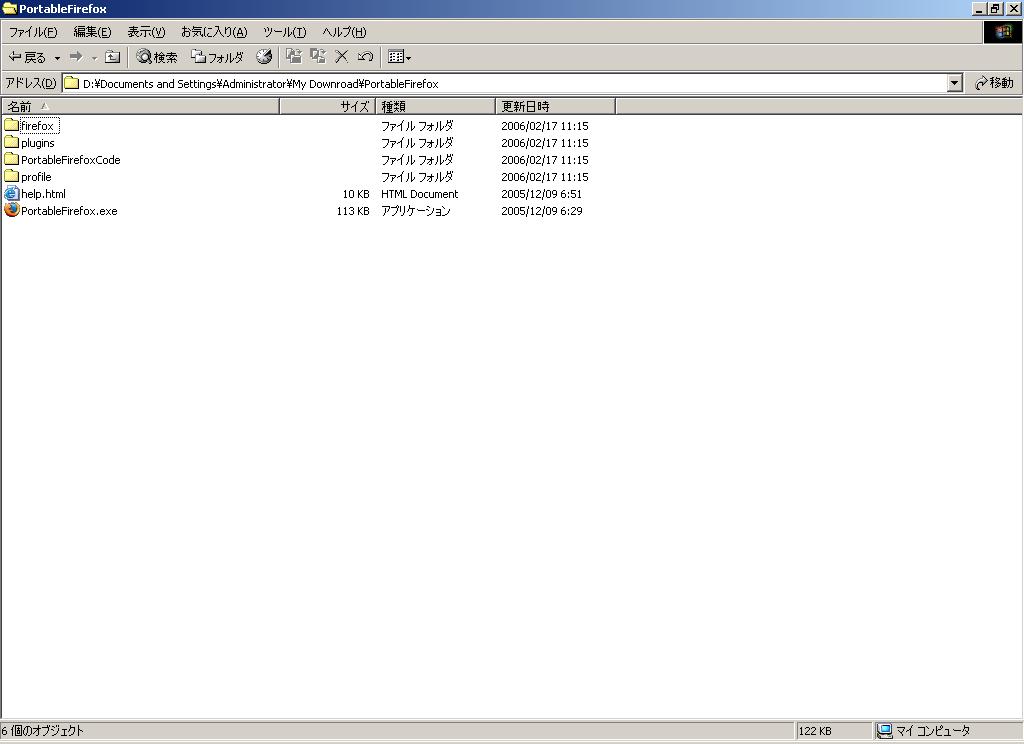This screenshot has width=1024, height=744.
Task: Click the plugins folder name
Action: tap(38, 143)
